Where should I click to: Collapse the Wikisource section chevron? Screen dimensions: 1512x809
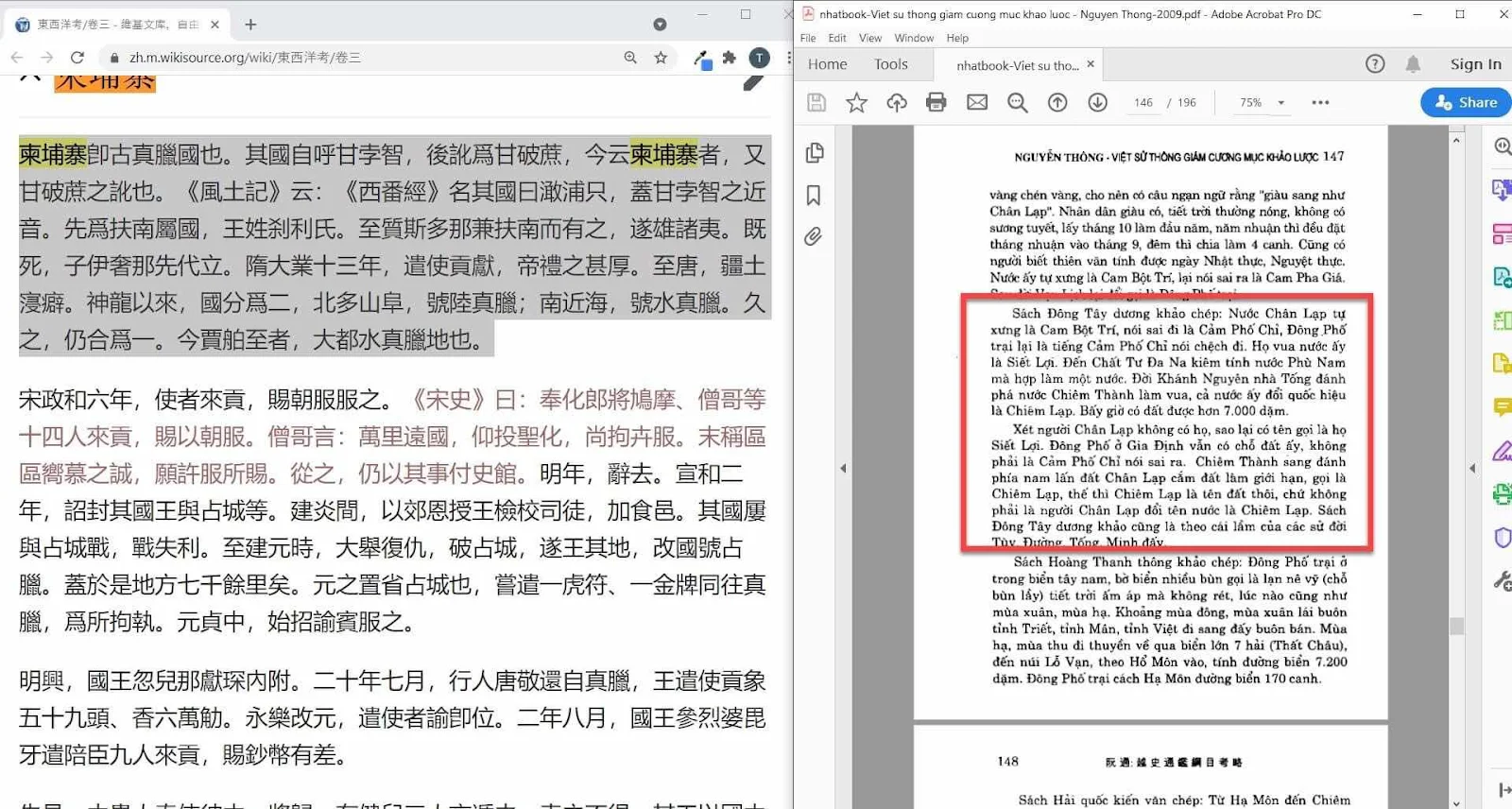pyautogui.click(x=30, y=77)
